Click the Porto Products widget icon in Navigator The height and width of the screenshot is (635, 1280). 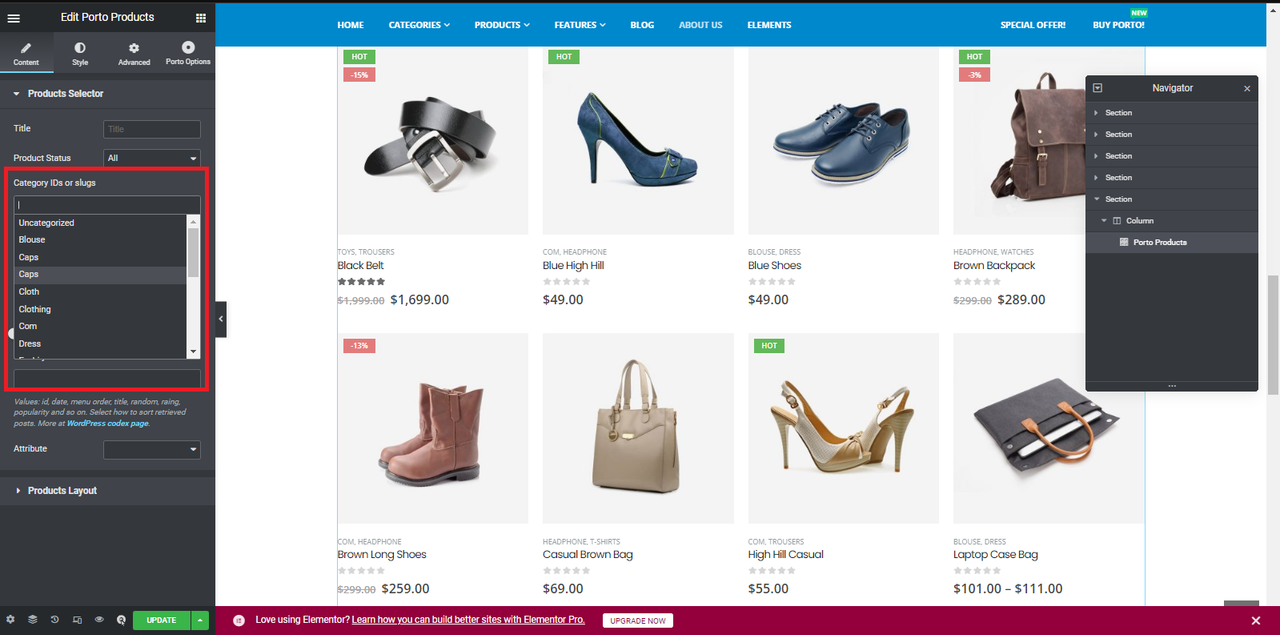click(x=1124, y=243)
